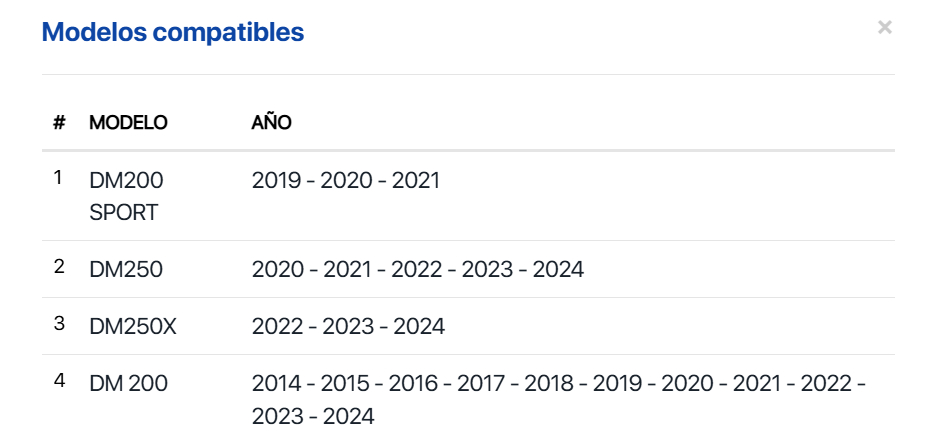Image resolution: width=937 pixels, height=445 pixels.
Task: Click row number 3
Action: point(59,324)
